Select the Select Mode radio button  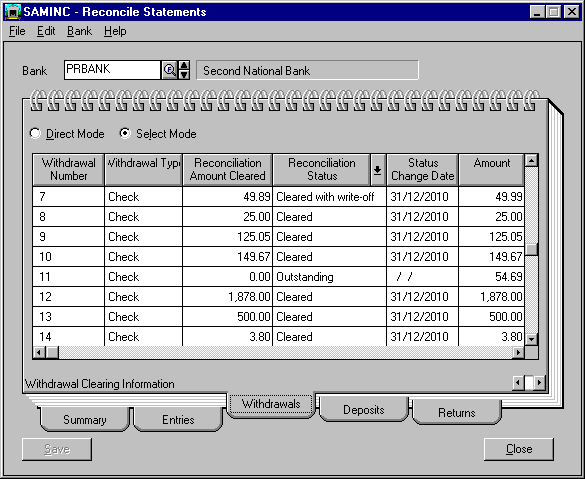[x=125, y=133]
